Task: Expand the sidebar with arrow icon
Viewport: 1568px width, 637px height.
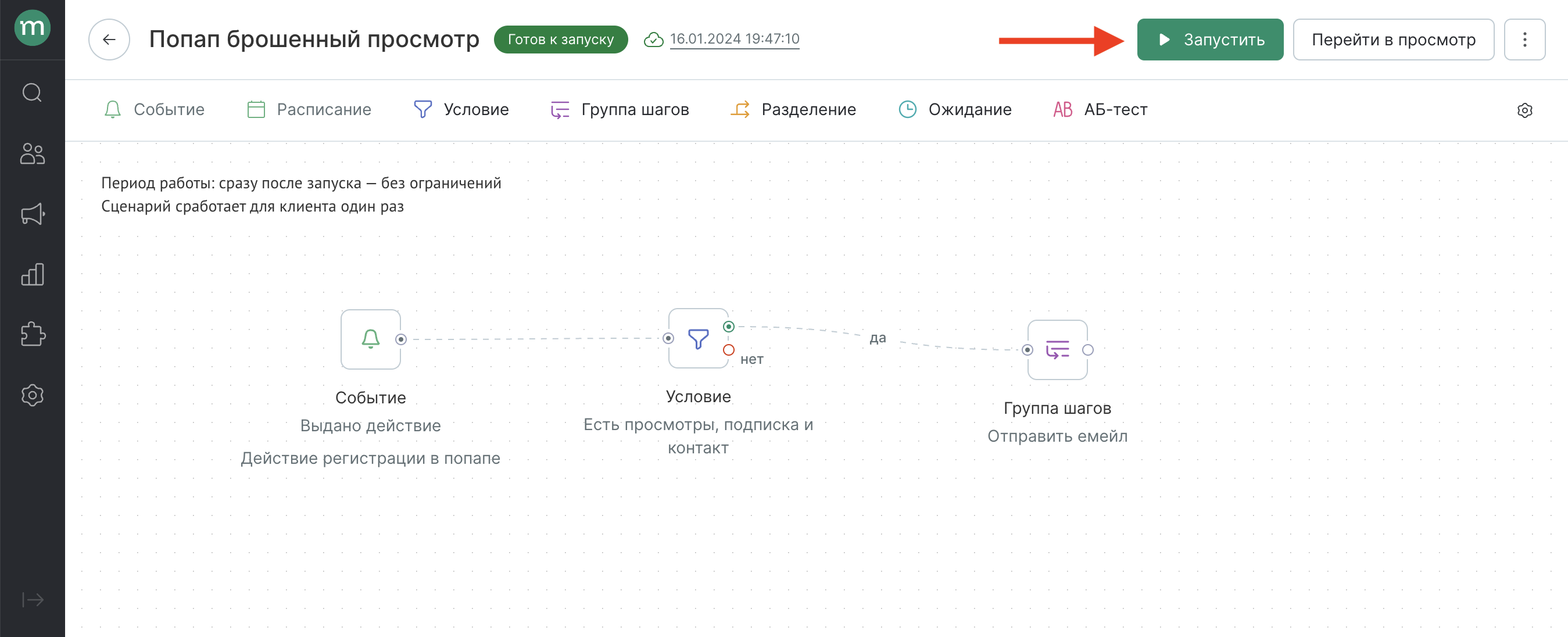Action: pos(33,600)
